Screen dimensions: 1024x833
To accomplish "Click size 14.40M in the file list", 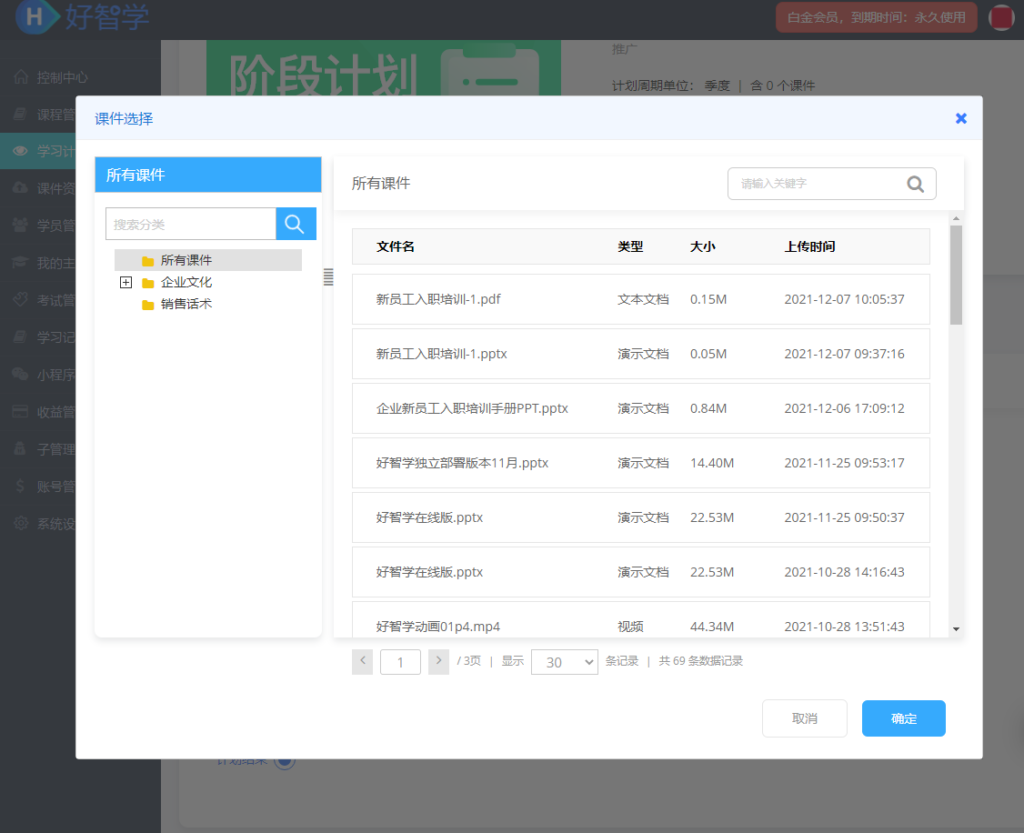I will point(712,463).
